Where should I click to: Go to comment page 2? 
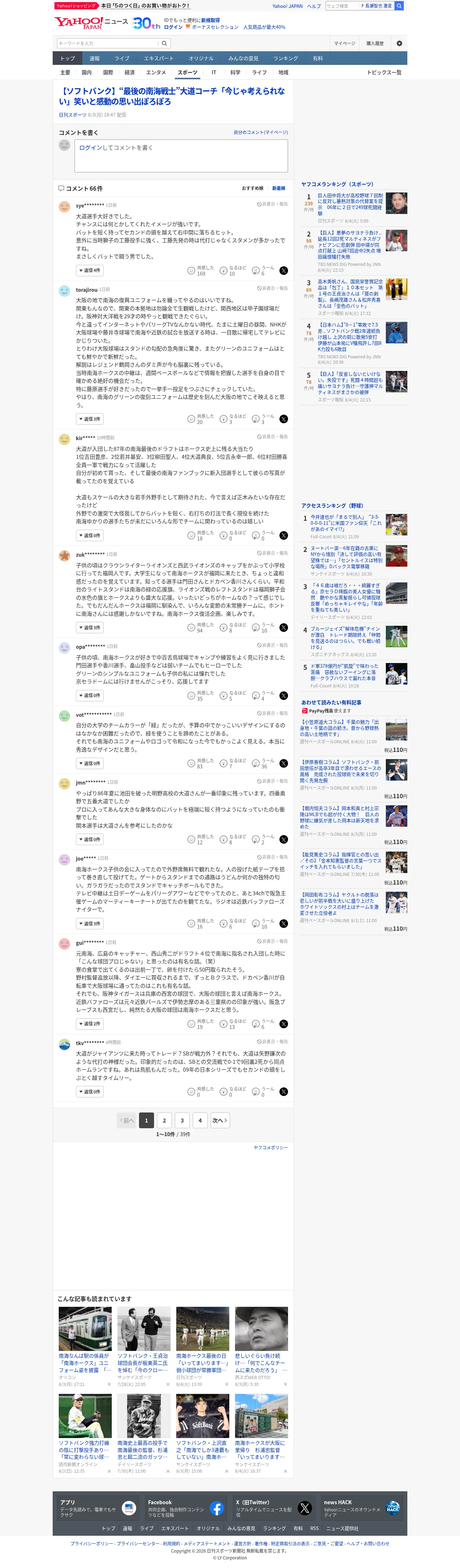pos(164,1120)
